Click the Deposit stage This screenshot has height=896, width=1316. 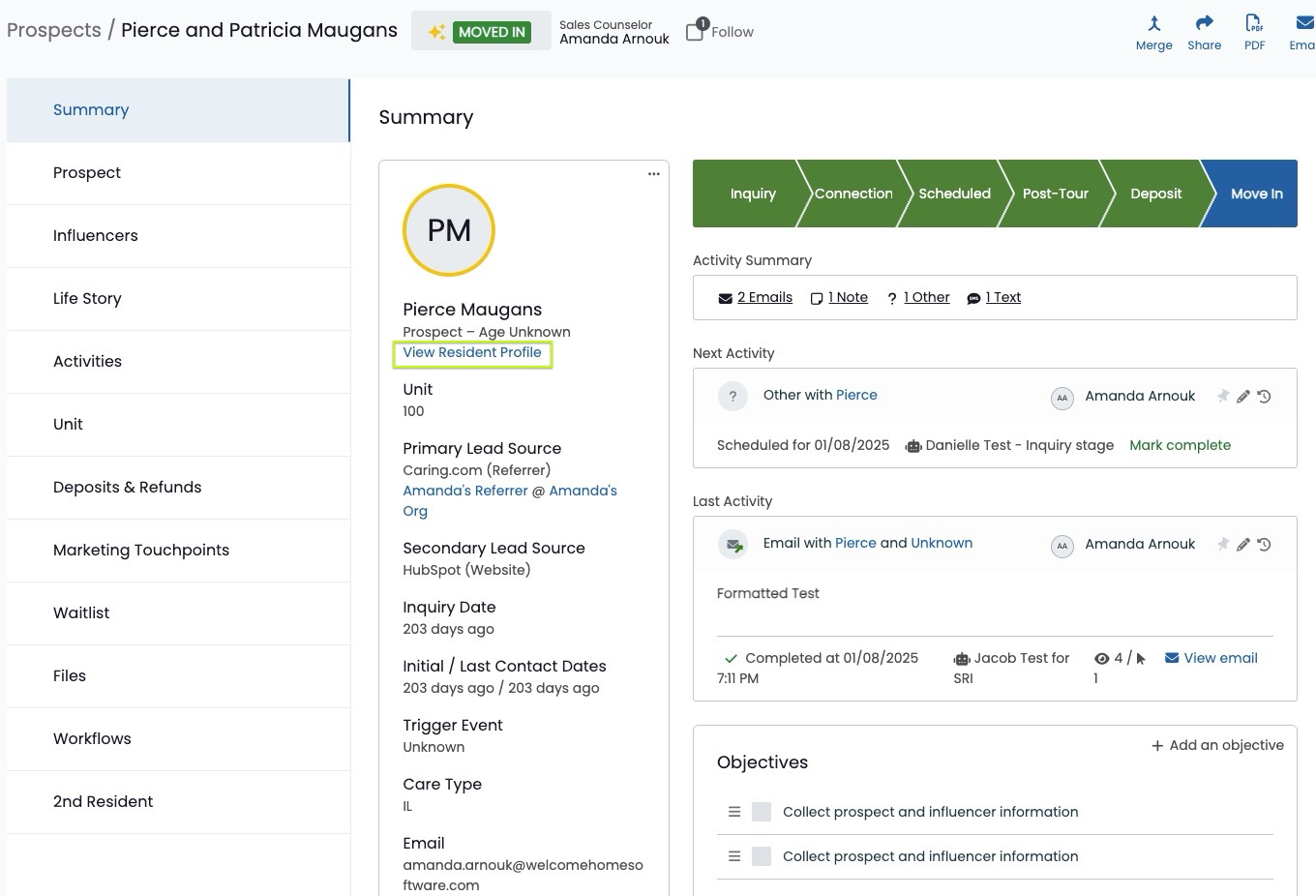click(1155, 194)
